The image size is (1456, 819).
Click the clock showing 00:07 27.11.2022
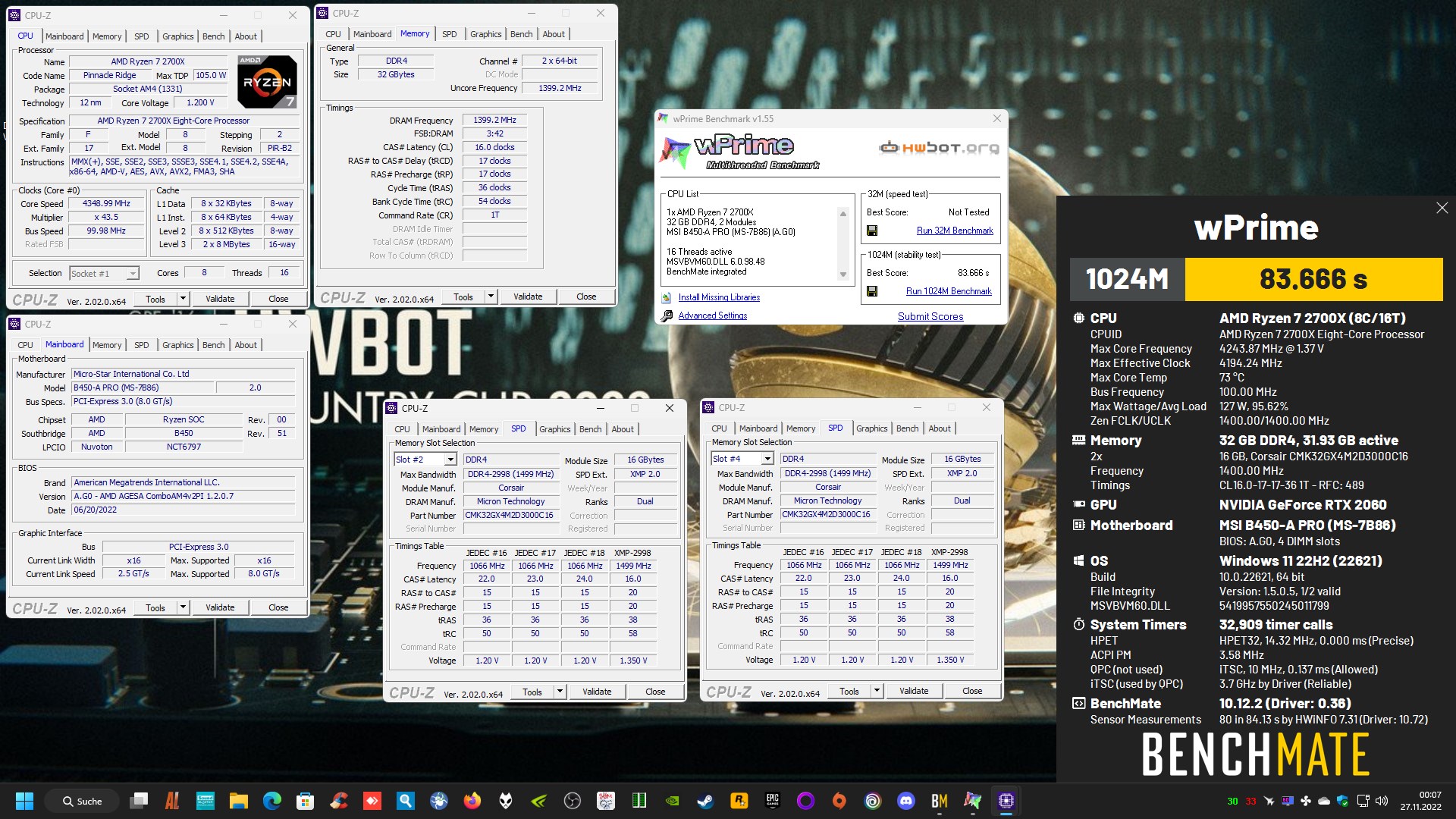(1420, 801)
